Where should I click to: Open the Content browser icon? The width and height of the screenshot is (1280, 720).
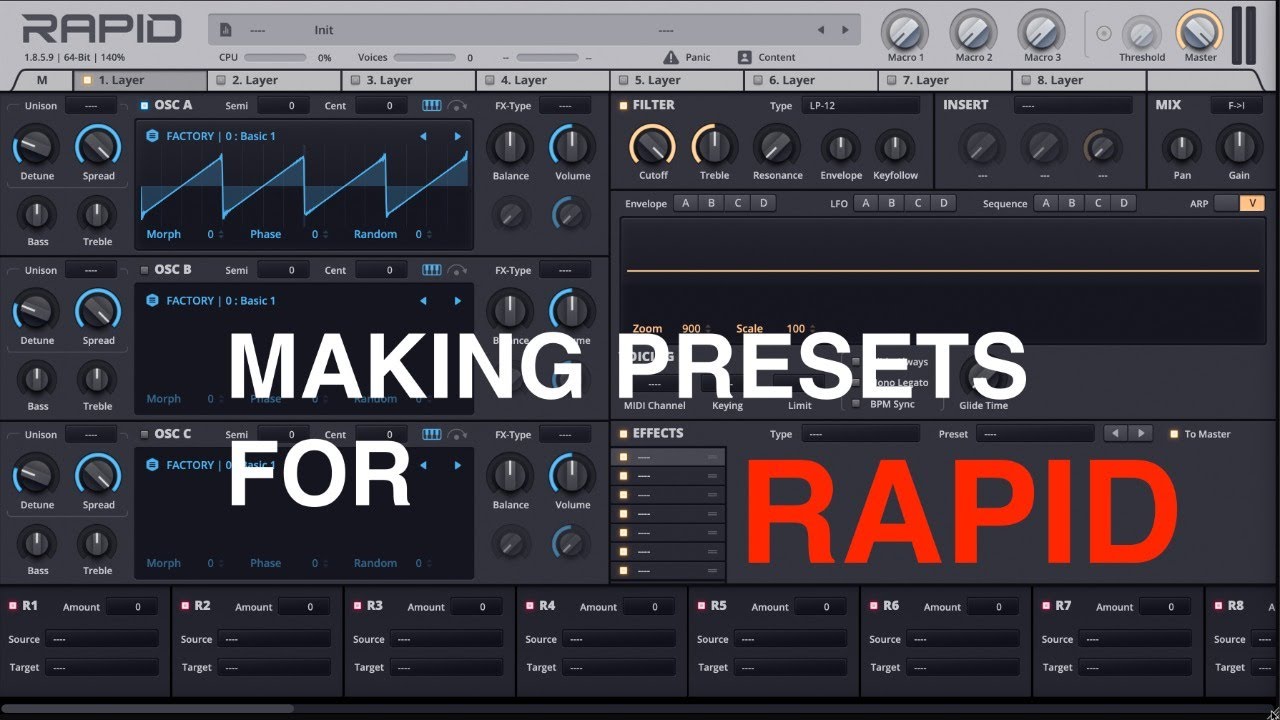[744, 57]
